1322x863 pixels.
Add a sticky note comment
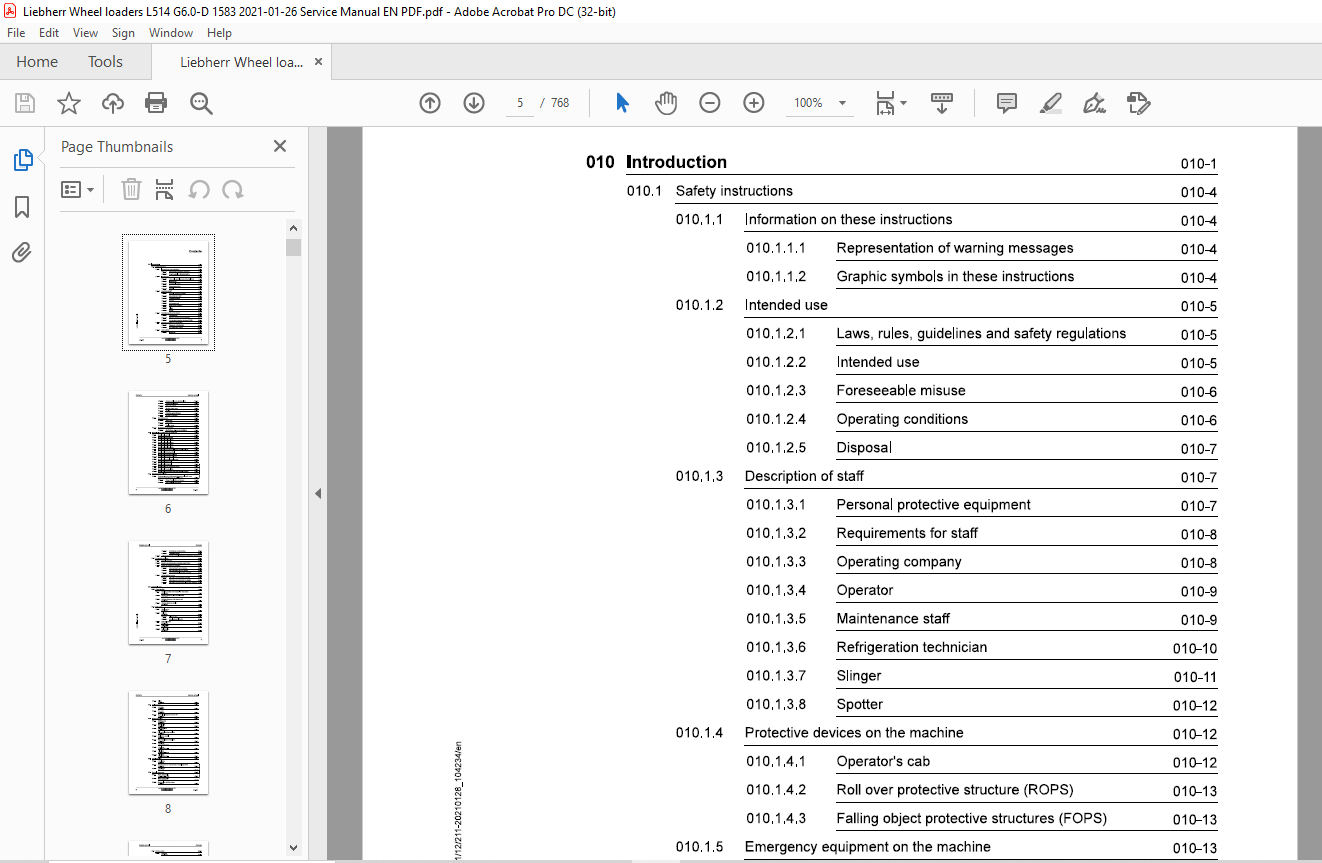tap(1007, 103)
